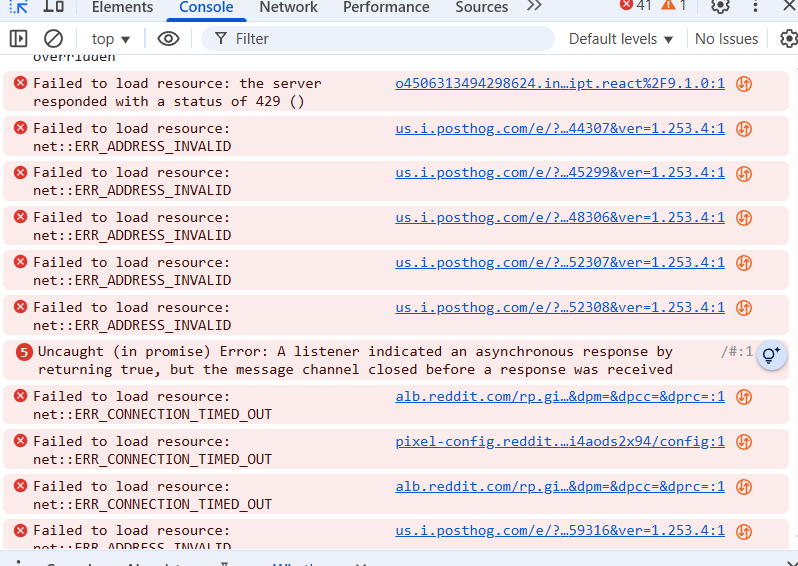Click orange icon on the 52308 posthog row
Image resolution: width=798 pixels, height=566 pixels.
(744, 308)
